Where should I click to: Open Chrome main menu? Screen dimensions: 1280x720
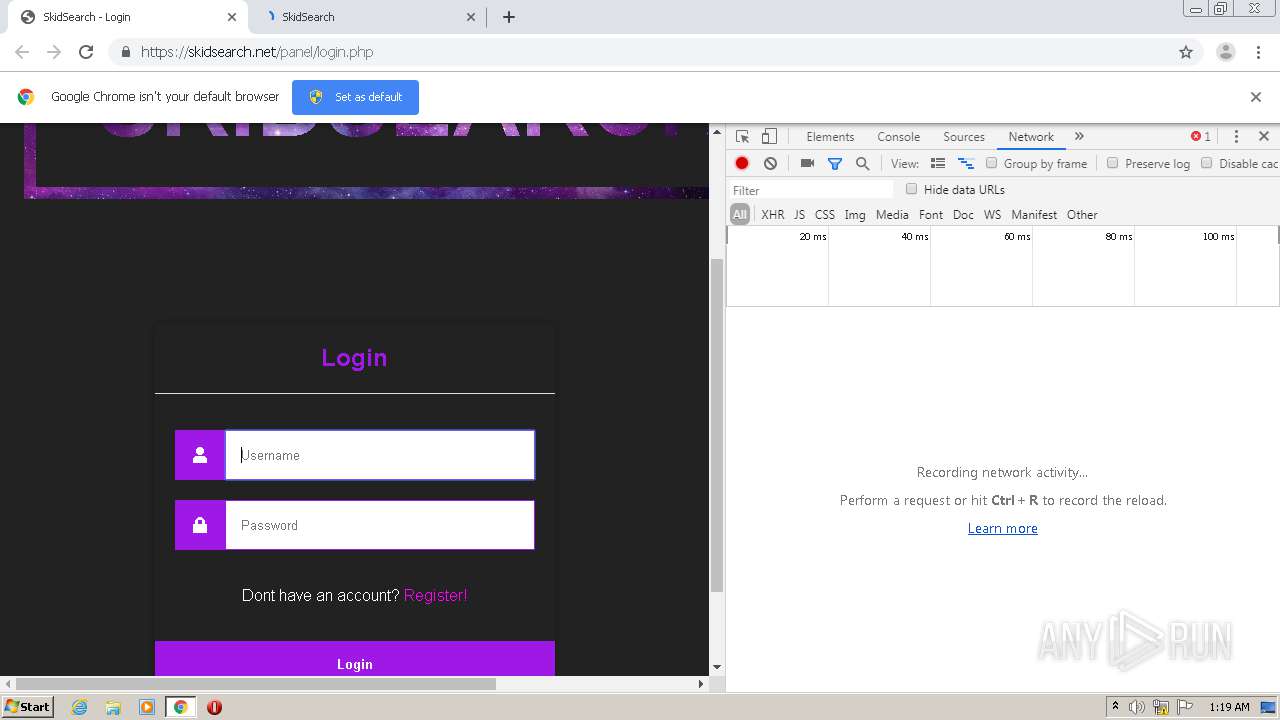pos(1259,52)
